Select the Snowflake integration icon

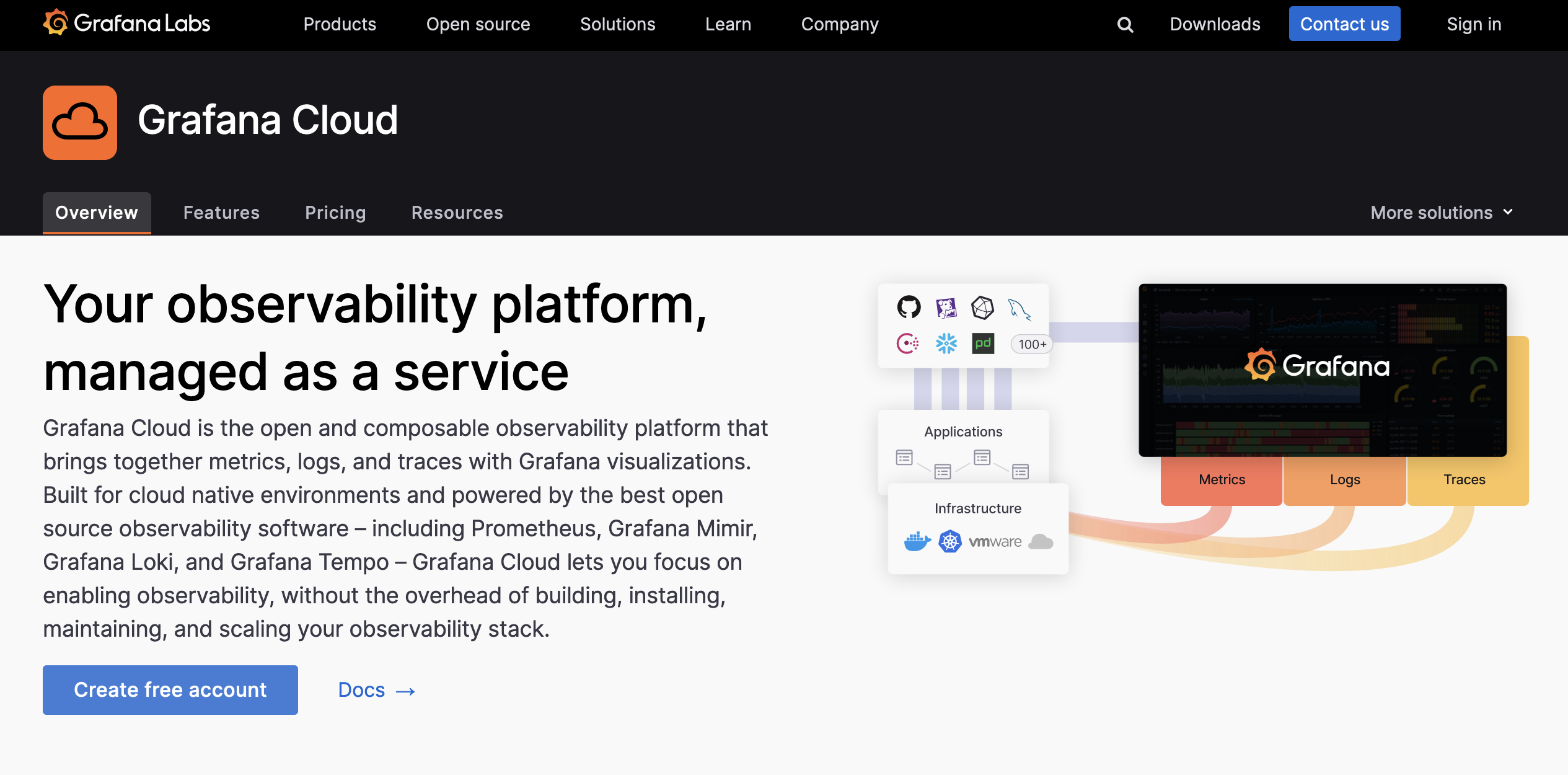[945, 342]
